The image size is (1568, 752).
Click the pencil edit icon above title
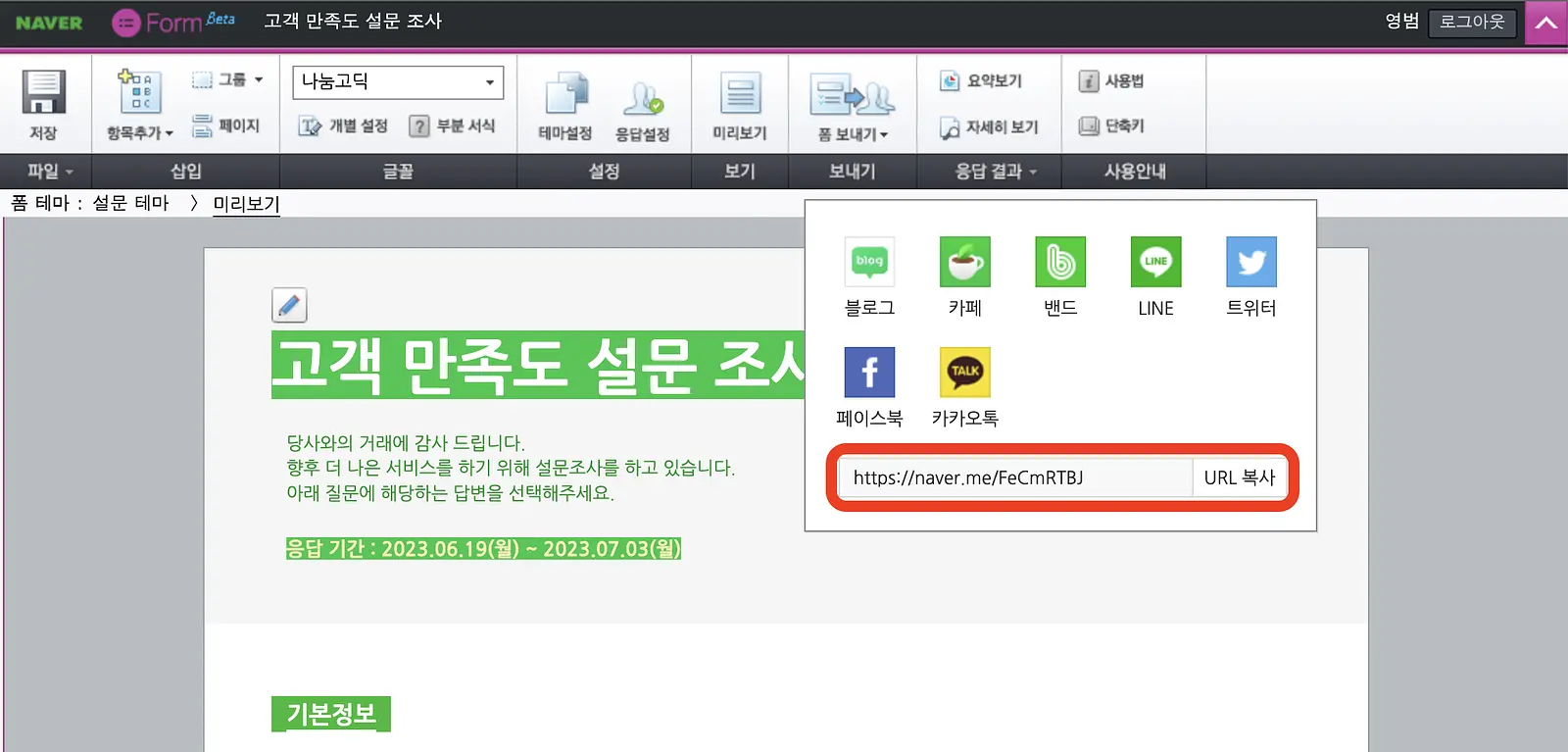tap(289, 305)
